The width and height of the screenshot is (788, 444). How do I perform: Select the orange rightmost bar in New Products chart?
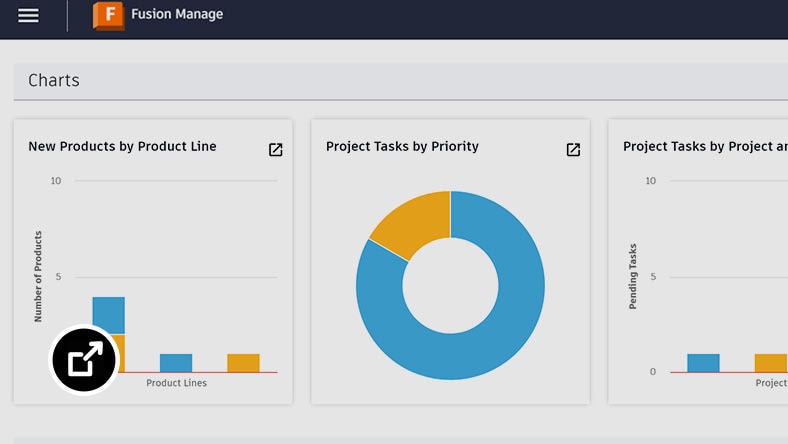pyautogui.click(x=243, y=363)
